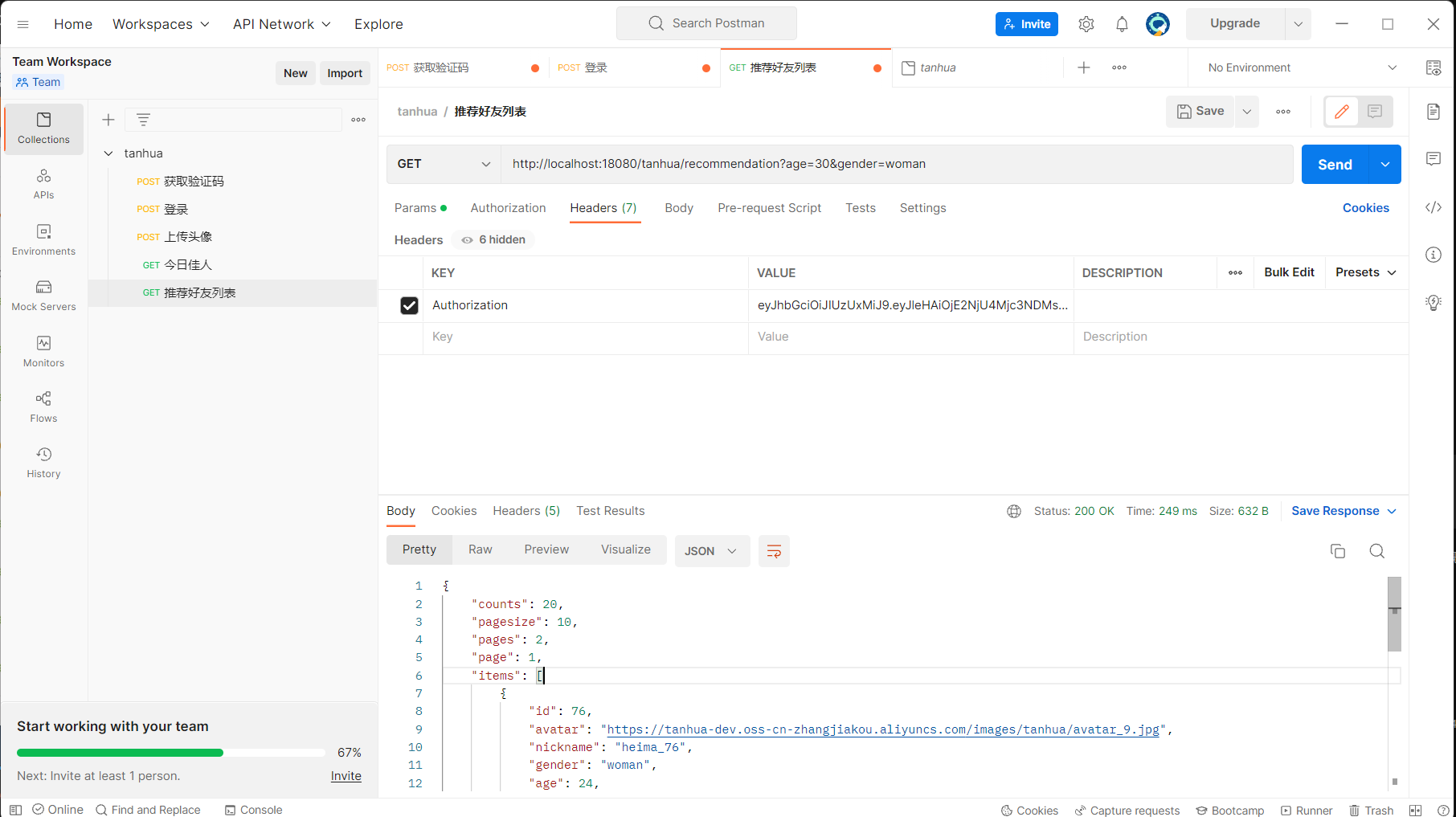Open the tab options ellipsis menu
Screen dimensions: 1456x817
click(1119, 67)
